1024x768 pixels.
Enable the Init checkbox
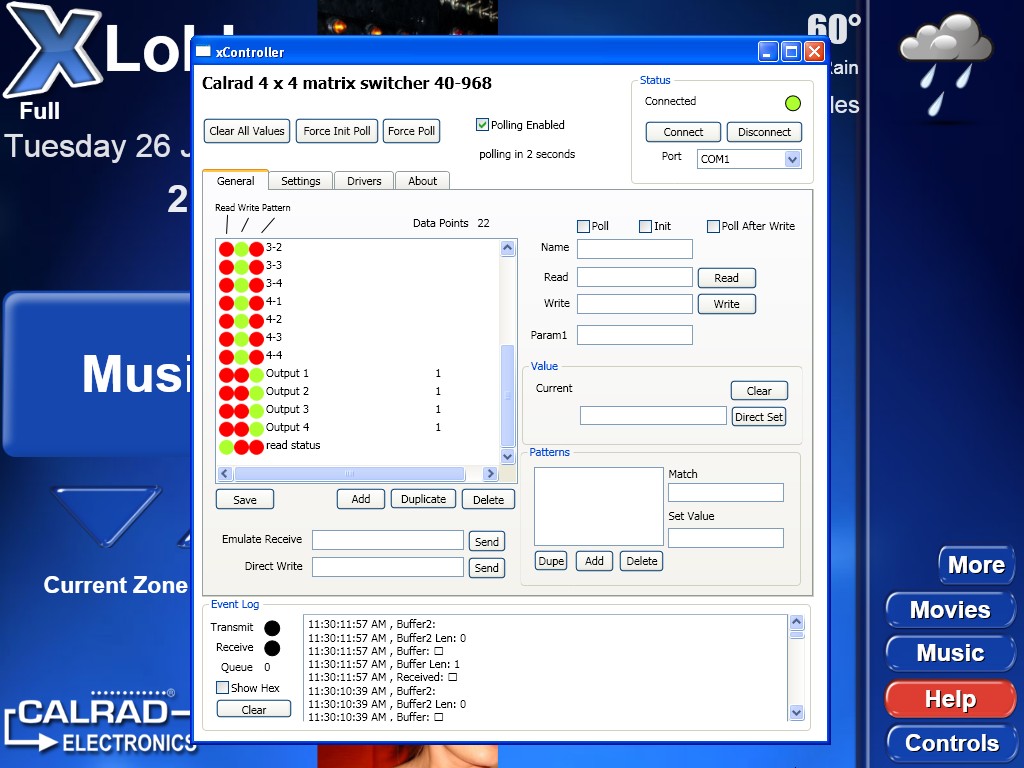tap(645, 227)
